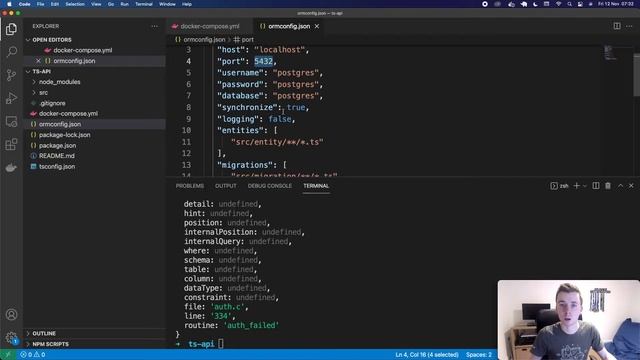
Task: Expand the NPM Scripts section
Action: pyautogui.click(x=51, y=344)
